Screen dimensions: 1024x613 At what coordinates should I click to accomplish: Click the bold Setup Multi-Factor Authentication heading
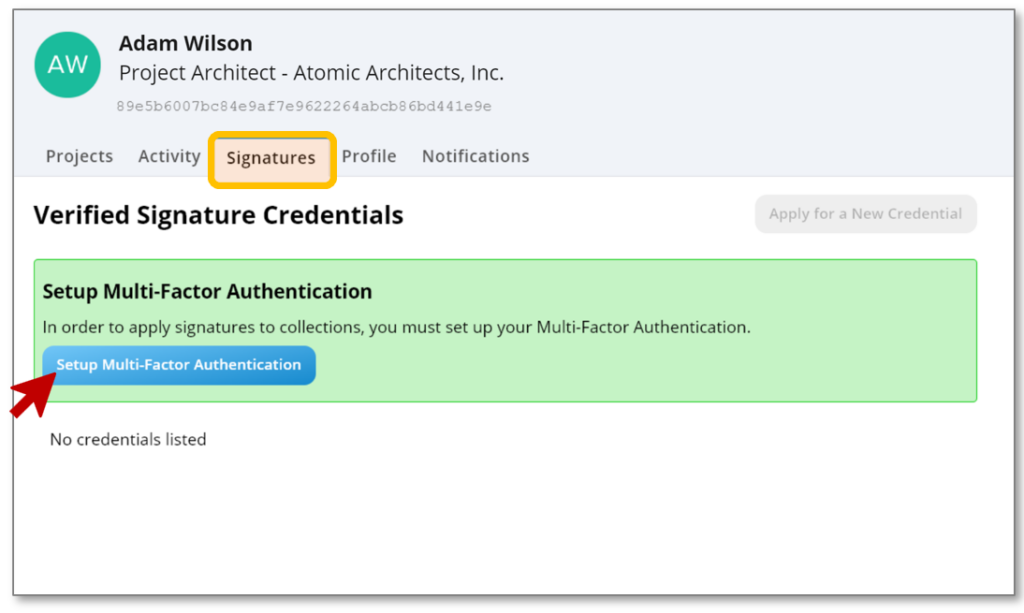click(x=207, y=292)
